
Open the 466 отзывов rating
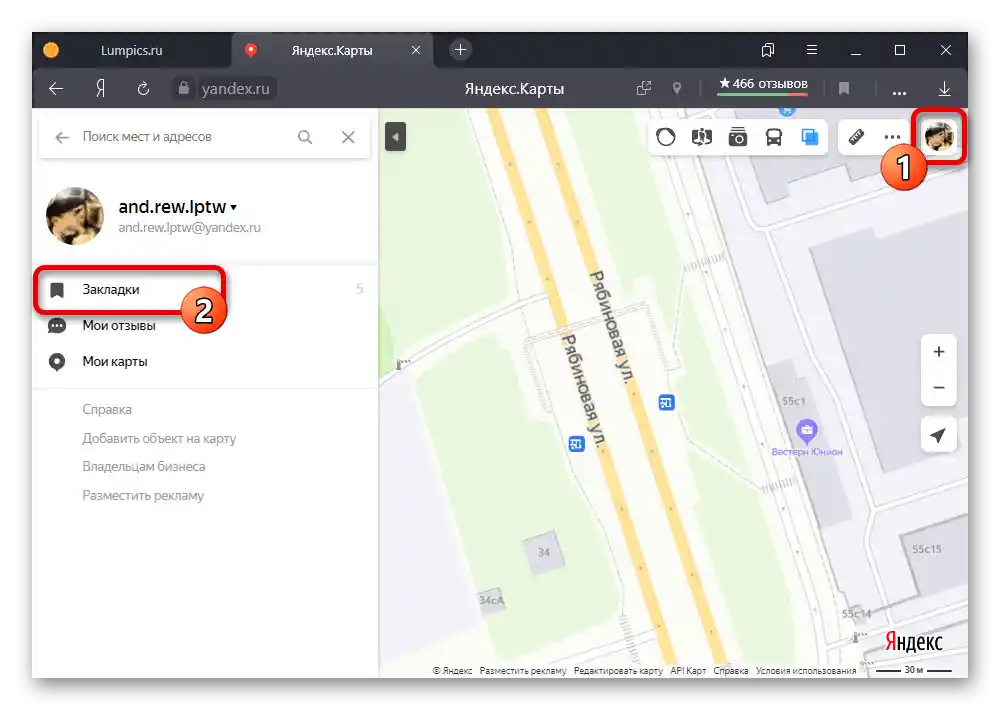[x=763, y=84]
